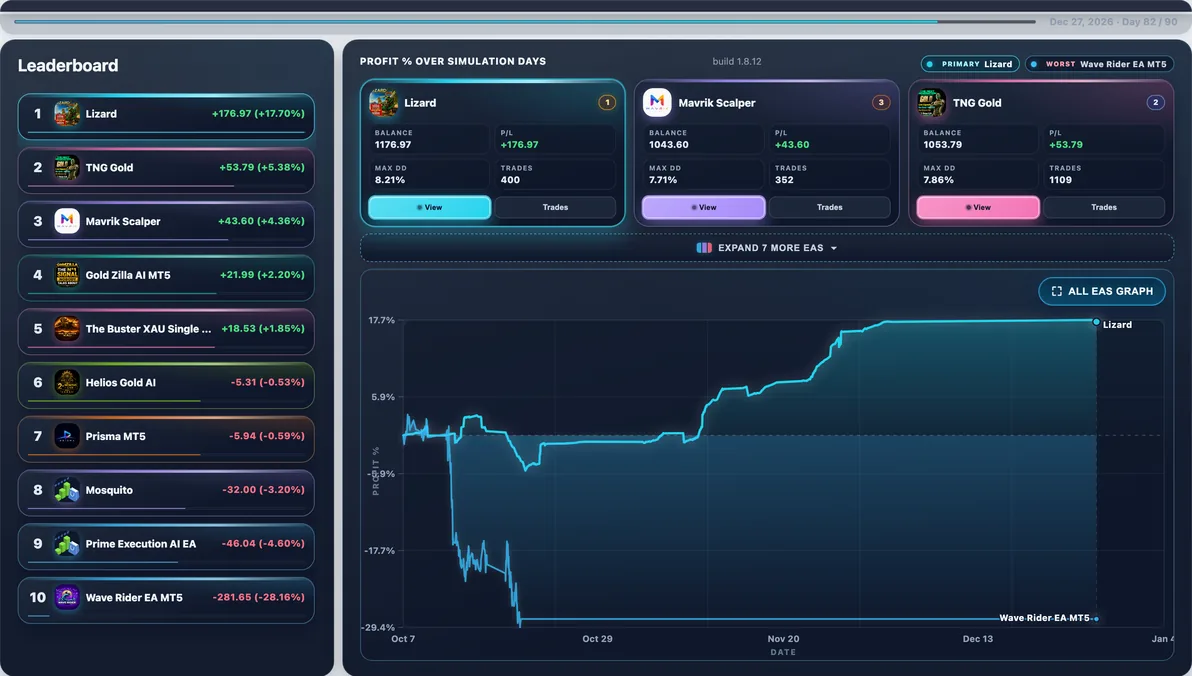Viewport: 1192px width, 676px height.
Task: Click the Leaderboard heading
Action: (x=68, y=65)
